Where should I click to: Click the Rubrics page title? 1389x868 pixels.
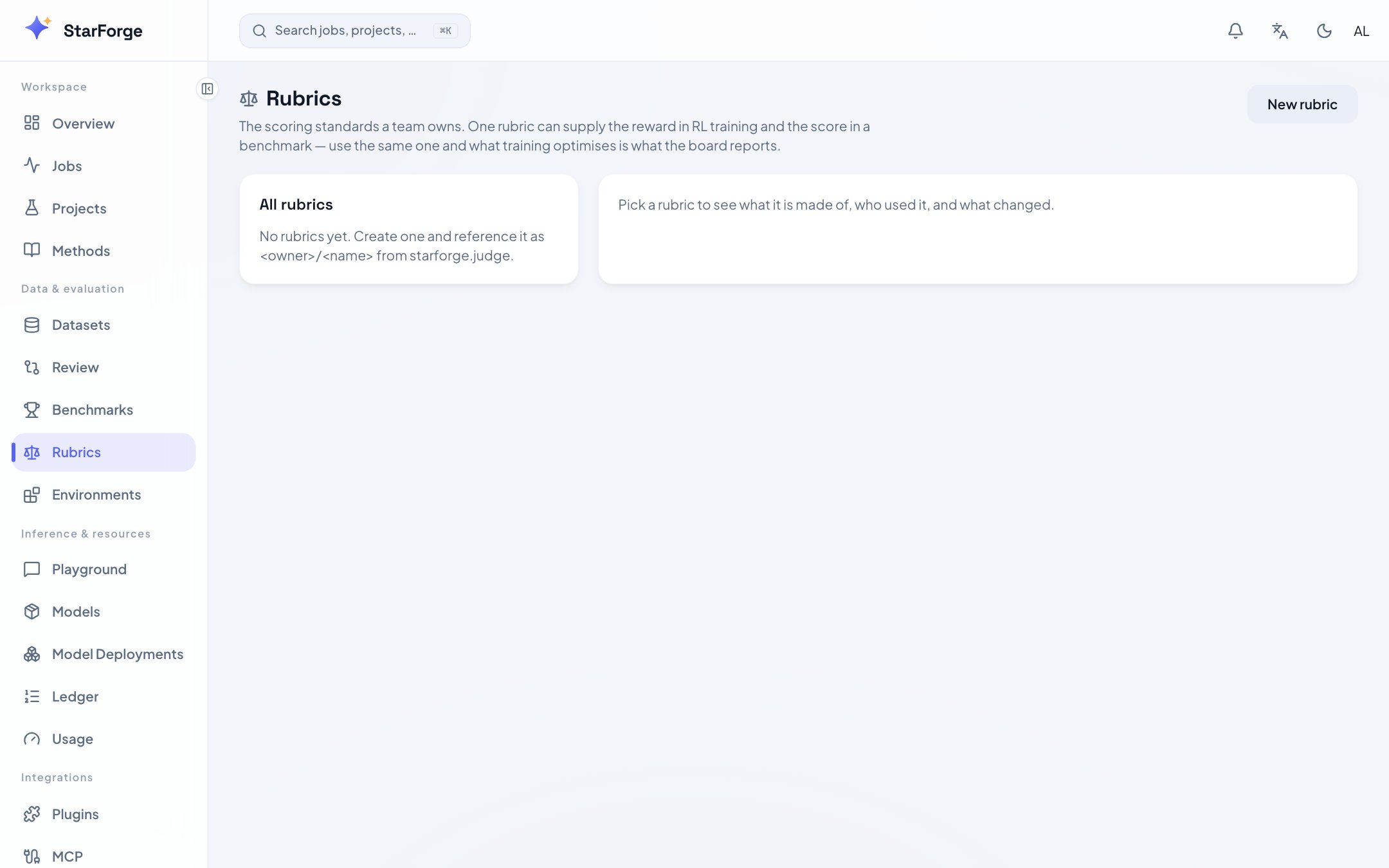coord(304,98)
